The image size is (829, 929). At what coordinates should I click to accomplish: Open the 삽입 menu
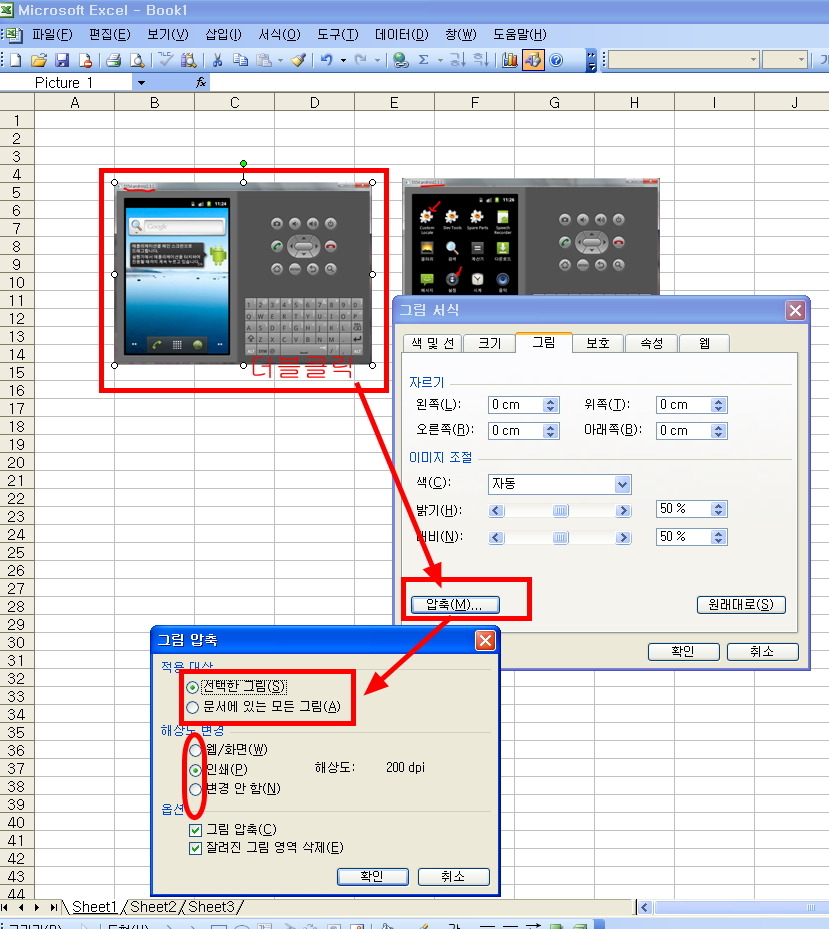223,34
